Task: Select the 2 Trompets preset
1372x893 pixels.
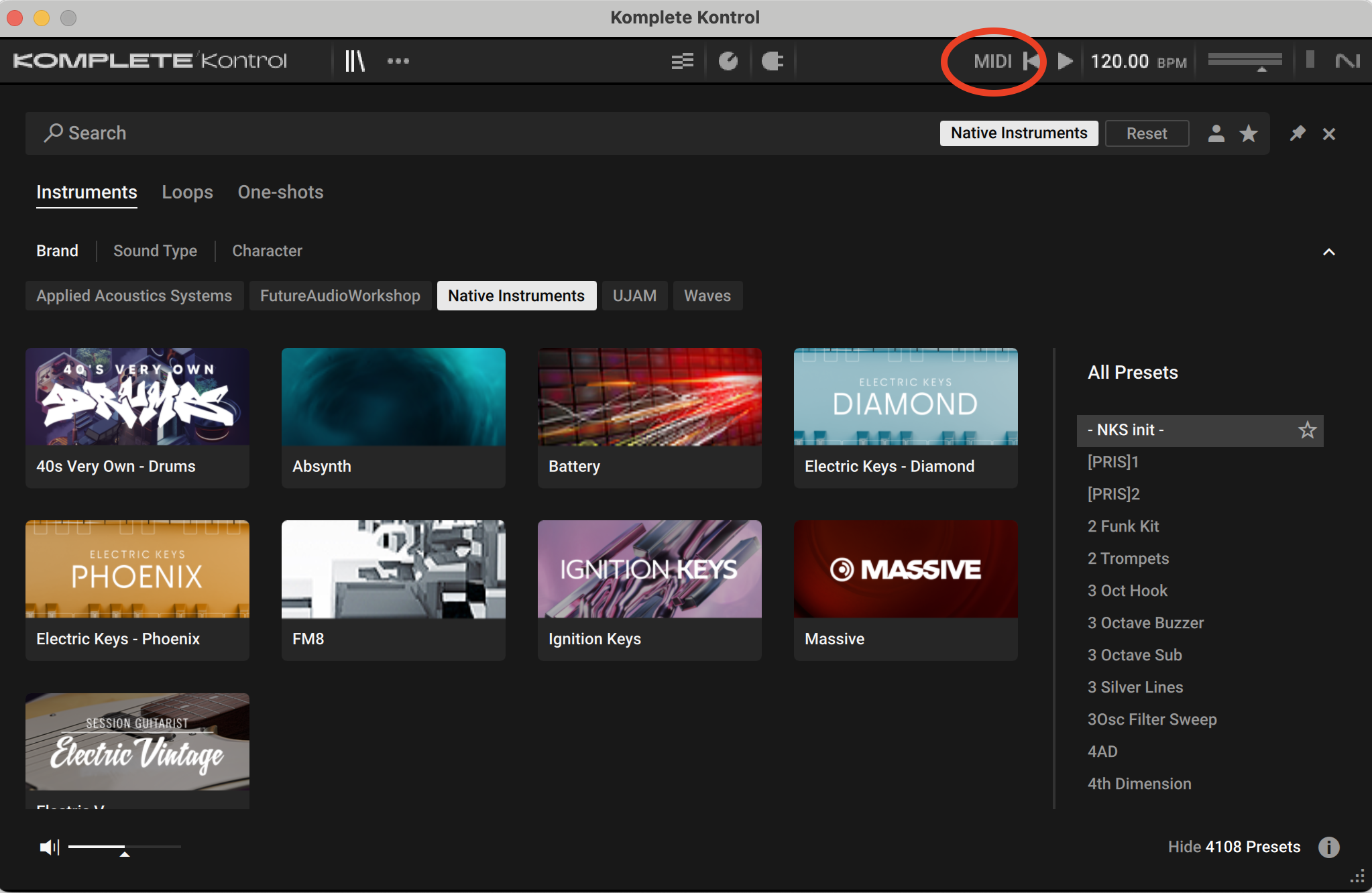Action: tap(1200, 558)
